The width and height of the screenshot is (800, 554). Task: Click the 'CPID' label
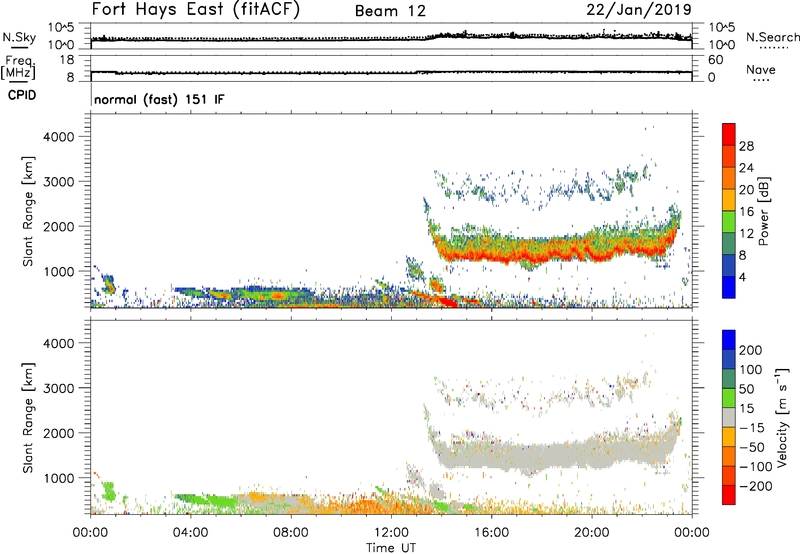tap(22, 95)
